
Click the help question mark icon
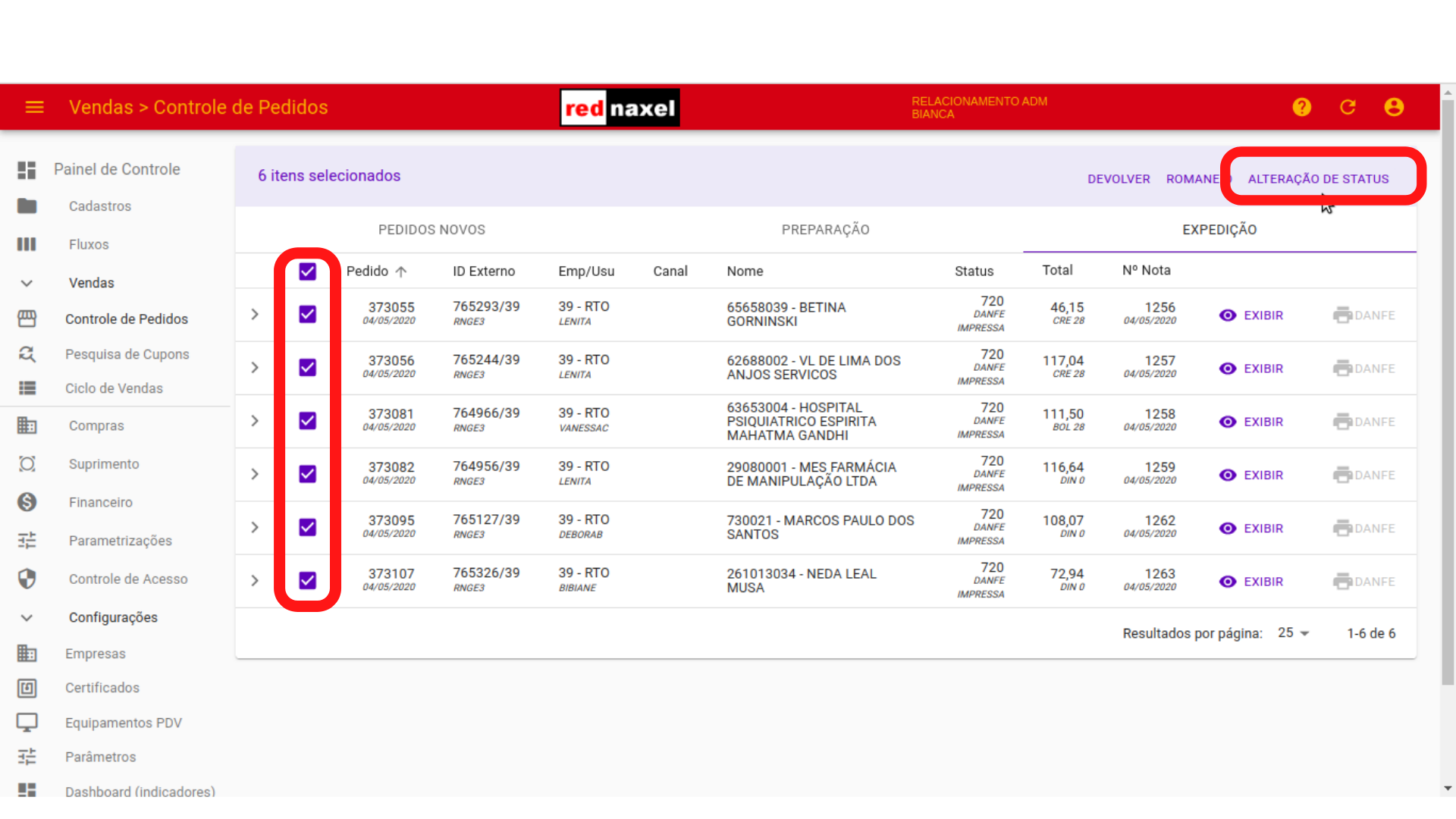[1301, 107]
